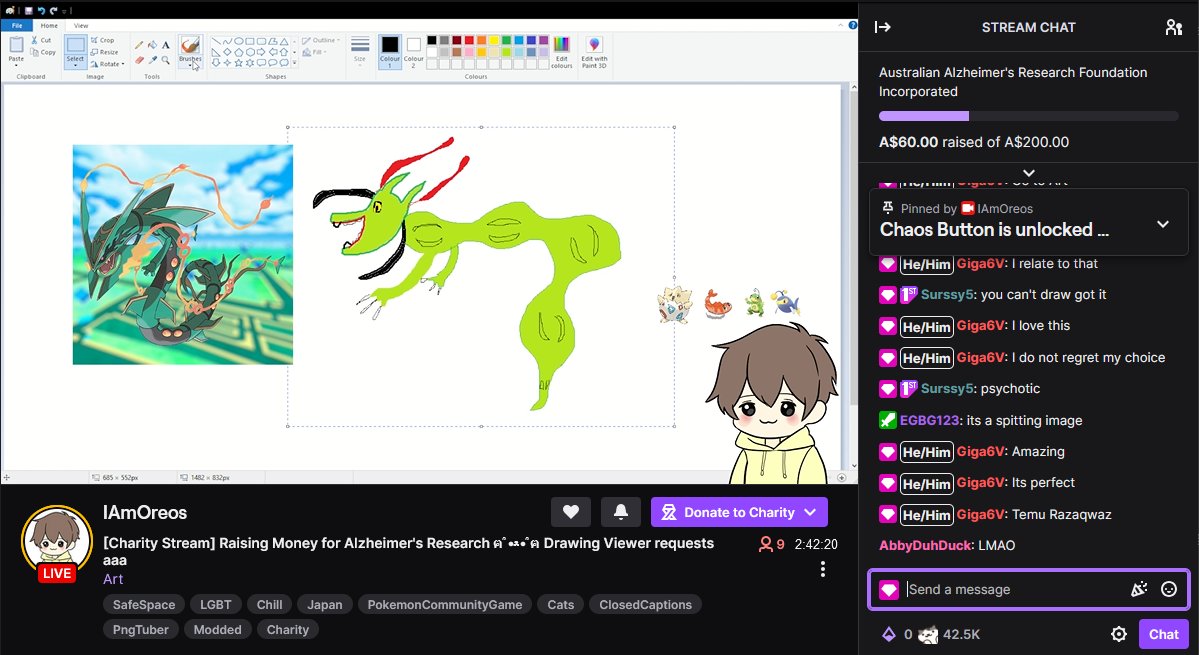1199x655 pixels.
Task: Open the Resize dialog in Paint
Action: pyautogui.click(x=104, y=52)
